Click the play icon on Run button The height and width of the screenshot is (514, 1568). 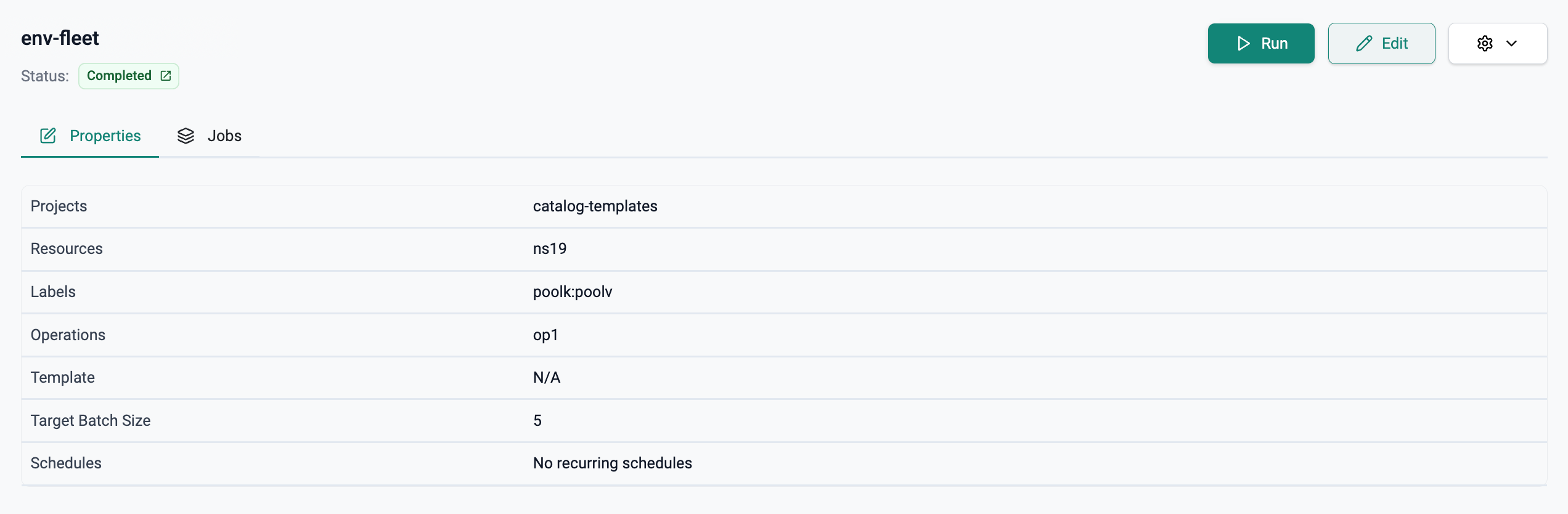coord(1244,43)
